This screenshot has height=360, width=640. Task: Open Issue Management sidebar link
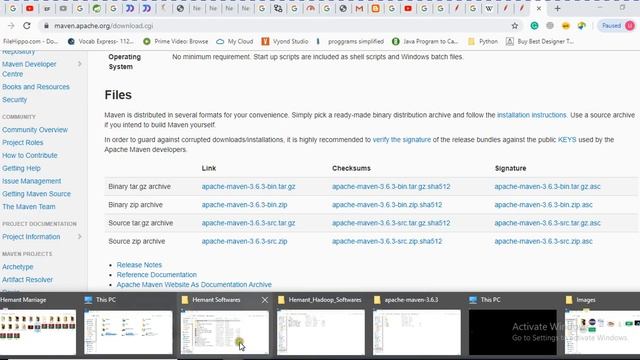31,181
